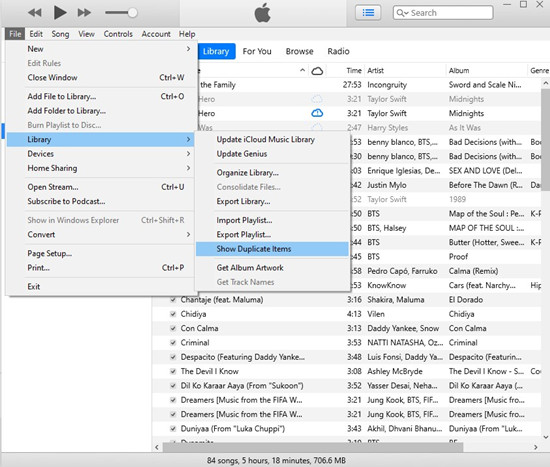Open the Edit menu
Viewport: 550px width, 467px height.
click(x=36, y=34)
